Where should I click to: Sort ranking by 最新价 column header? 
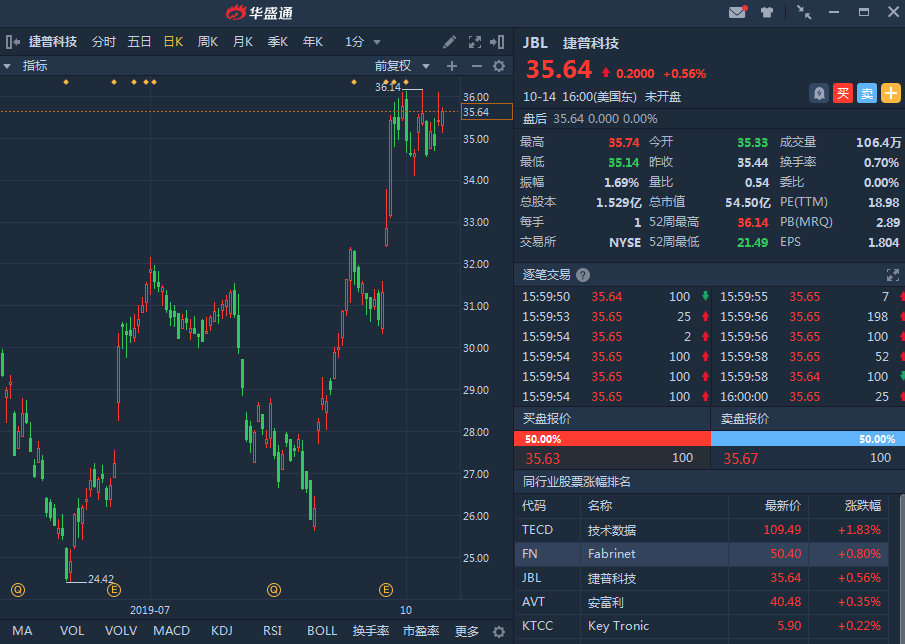point(783,506)
